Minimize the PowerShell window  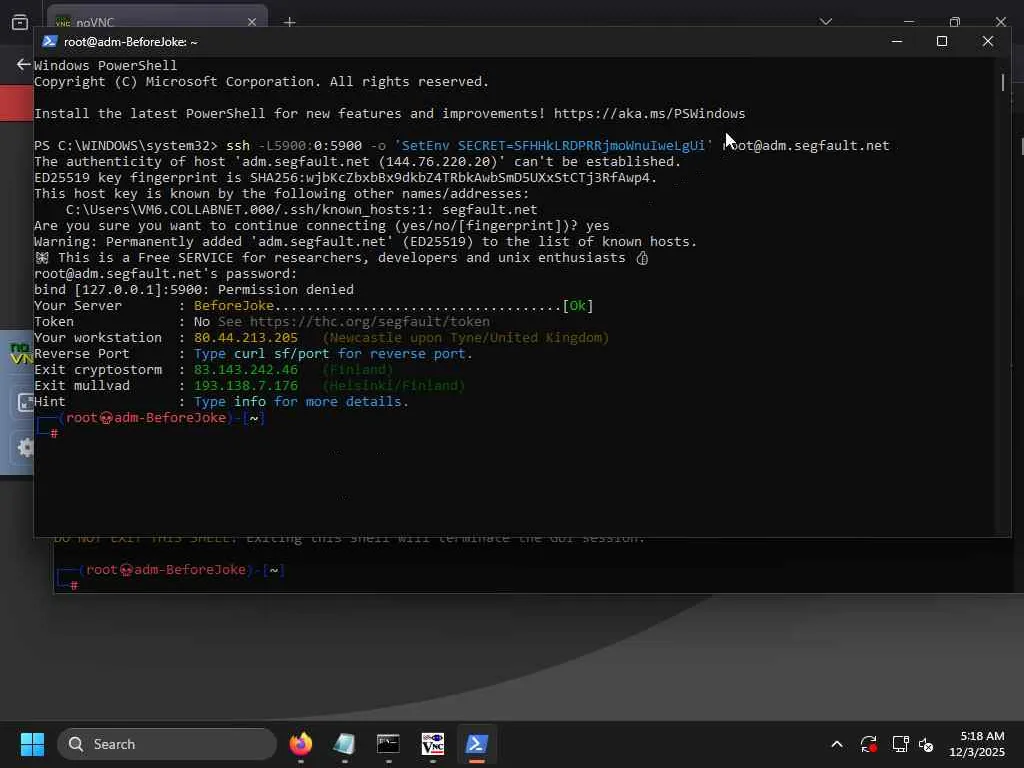[x=897, y=41]
